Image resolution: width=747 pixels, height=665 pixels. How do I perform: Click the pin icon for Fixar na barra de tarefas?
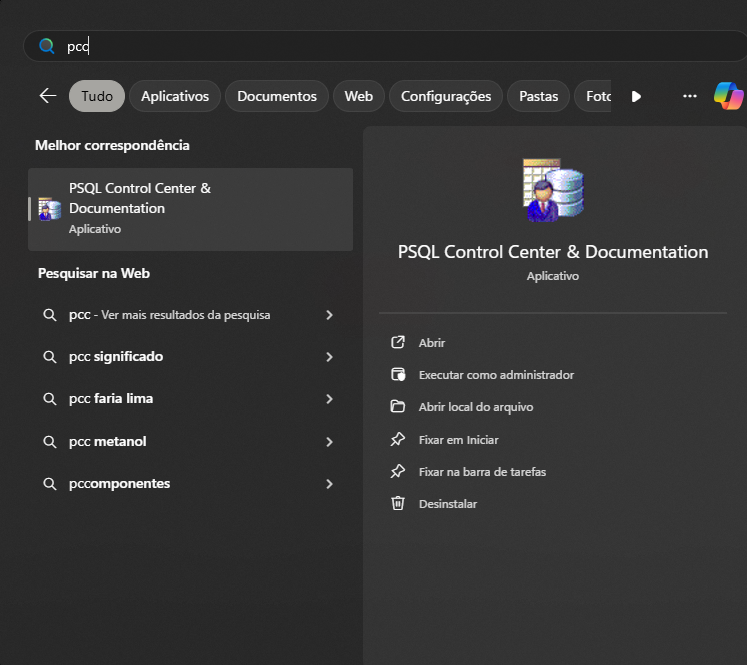(x=398, y=471)
